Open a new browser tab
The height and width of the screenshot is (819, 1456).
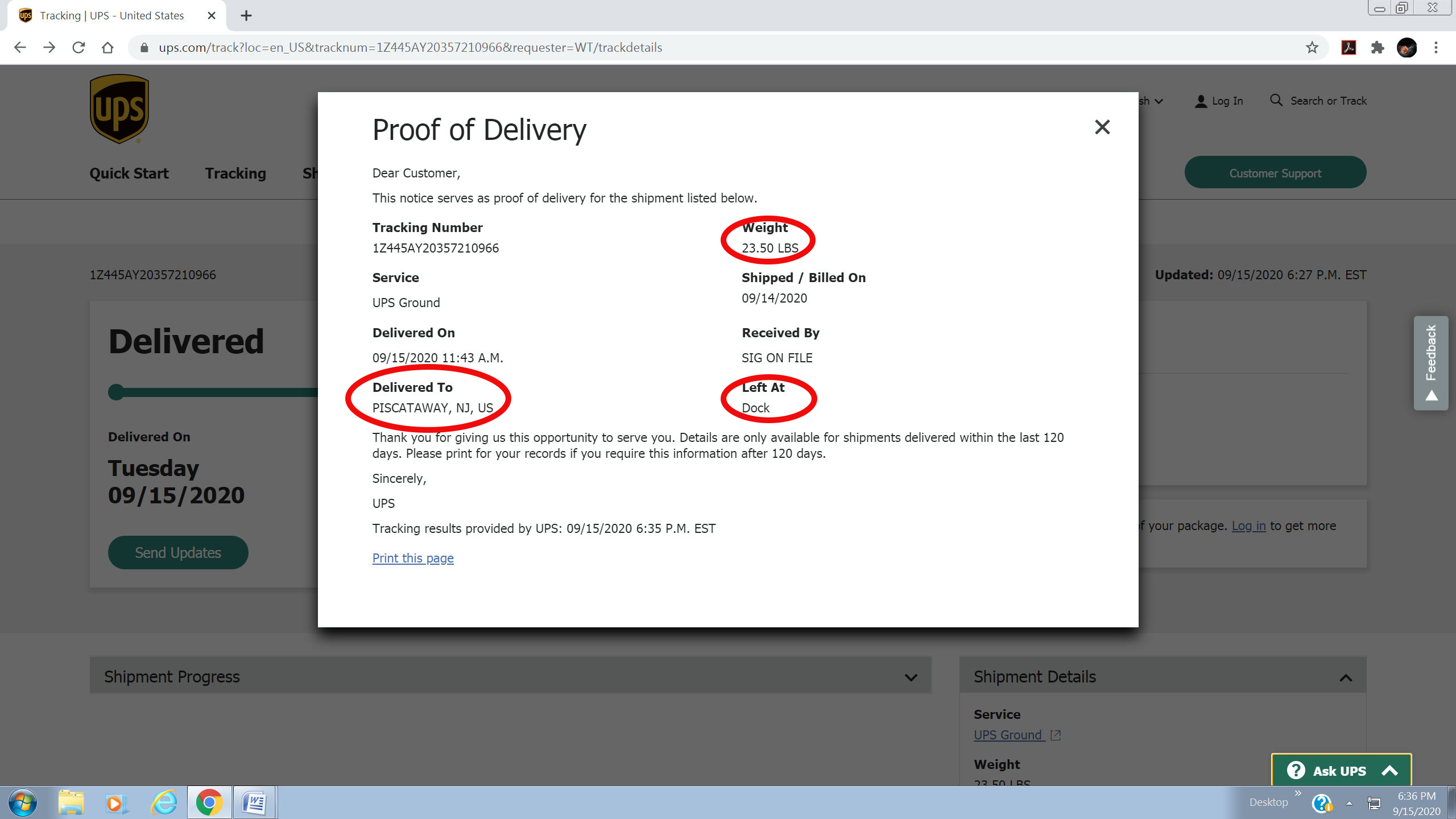tap(246, 15)
